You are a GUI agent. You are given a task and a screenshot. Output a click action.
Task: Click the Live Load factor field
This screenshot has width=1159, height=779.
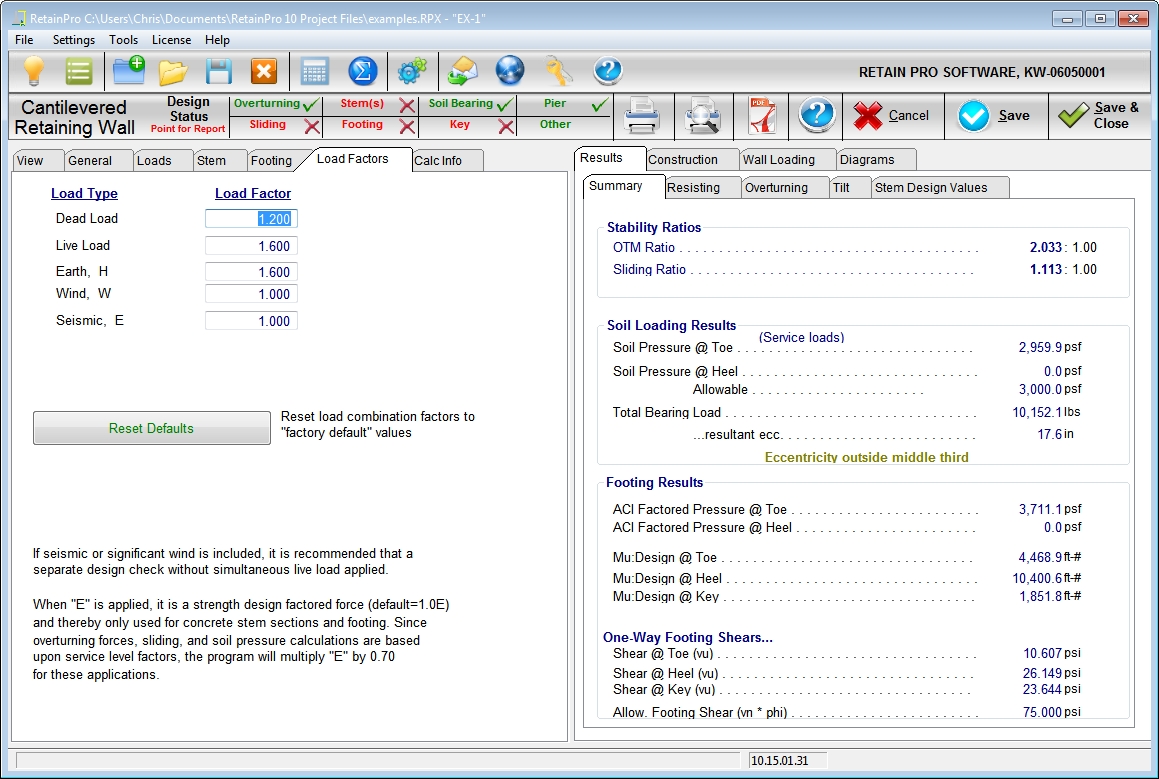click(251, 246)
